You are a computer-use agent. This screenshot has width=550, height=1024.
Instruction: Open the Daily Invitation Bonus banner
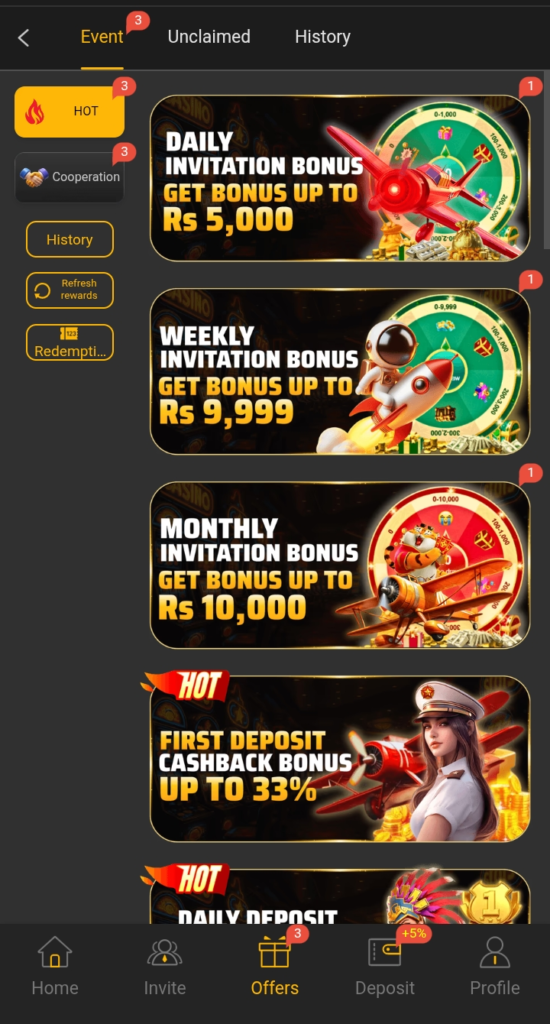(x=340, y=178)
